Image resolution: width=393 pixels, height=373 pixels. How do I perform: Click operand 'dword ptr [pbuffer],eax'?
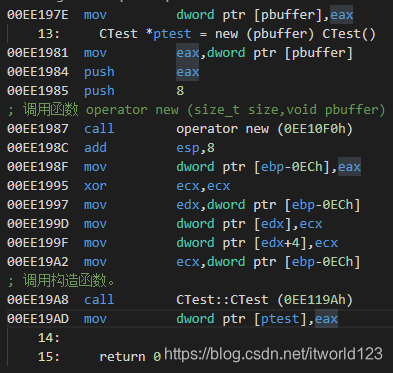(x=265, y=15)
